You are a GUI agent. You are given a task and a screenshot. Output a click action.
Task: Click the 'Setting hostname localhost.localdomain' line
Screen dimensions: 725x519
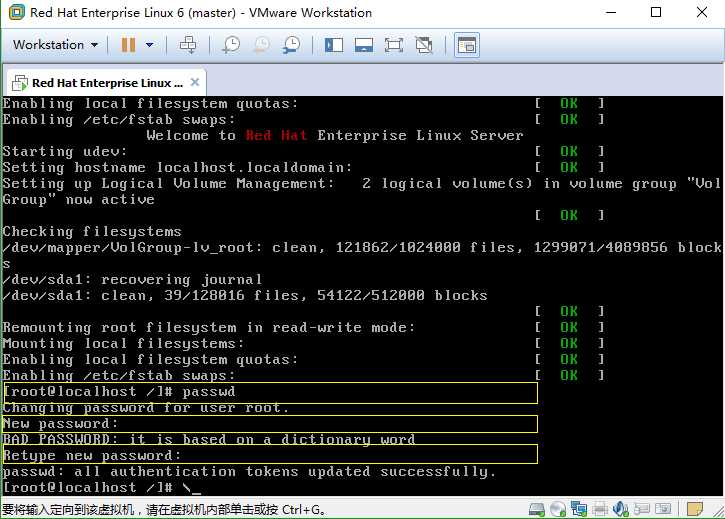pyautogui.click(x=178, y=167)
